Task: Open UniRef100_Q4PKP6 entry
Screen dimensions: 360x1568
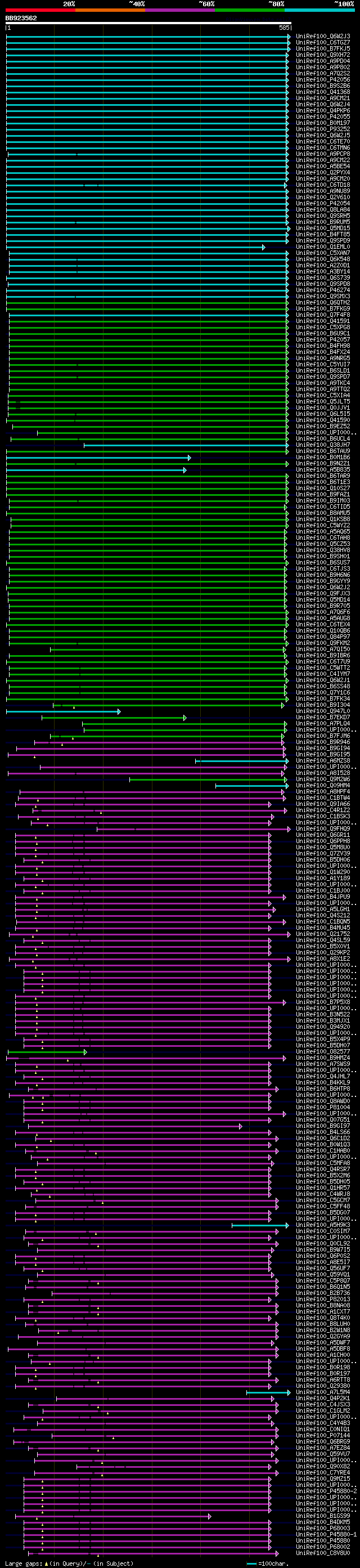Action: [x=323, y=111]
